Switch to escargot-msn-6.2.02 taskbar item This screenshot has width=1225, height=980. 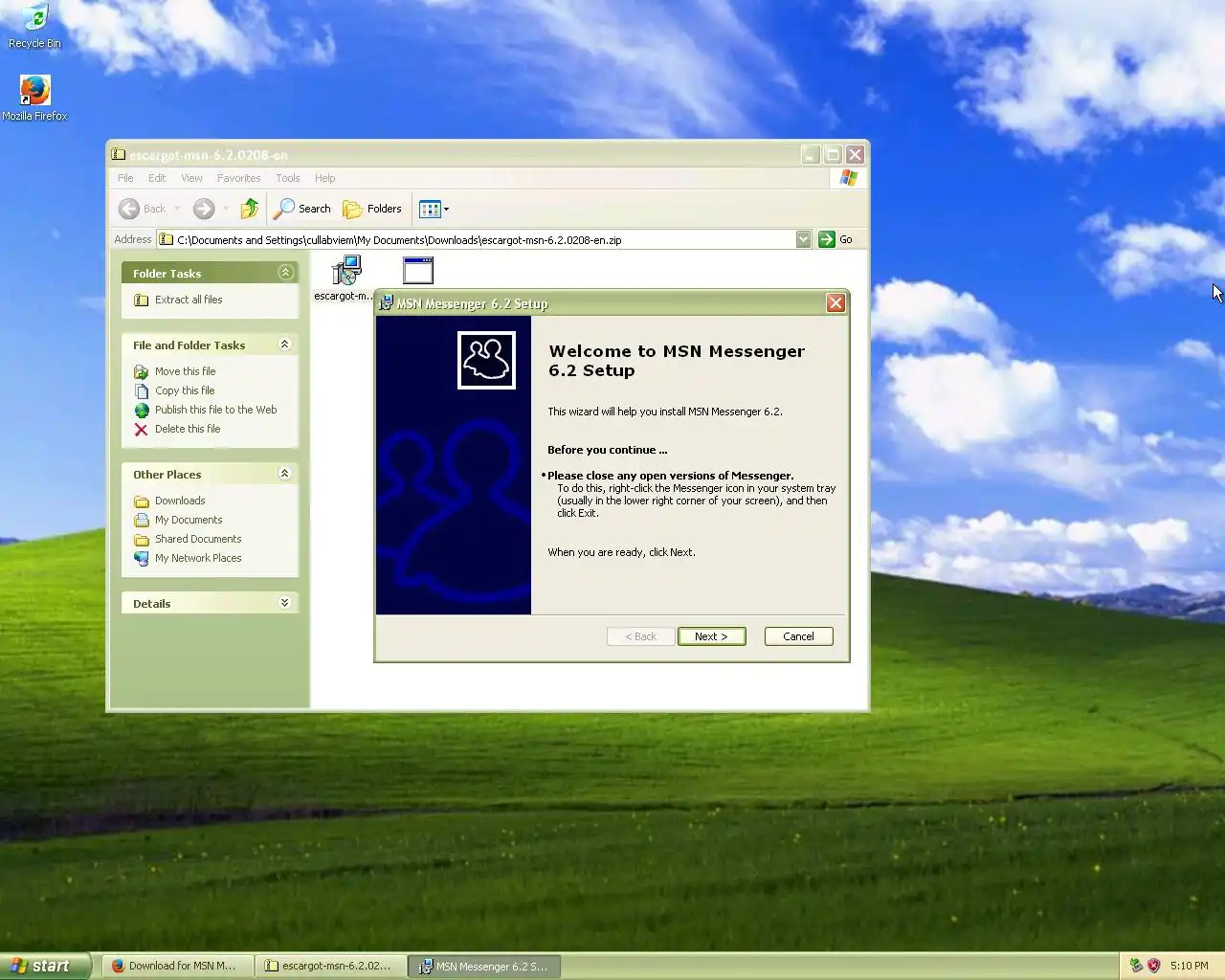329,966
